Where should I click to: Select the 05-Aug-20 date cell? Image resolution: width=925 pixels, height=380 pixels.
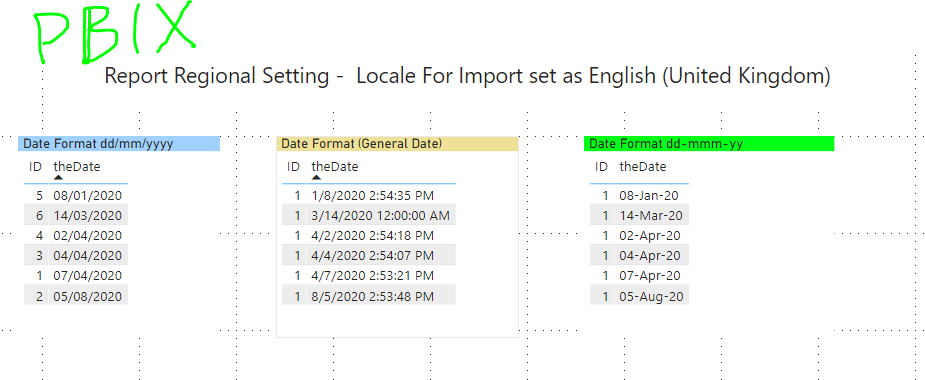point(651,296)
